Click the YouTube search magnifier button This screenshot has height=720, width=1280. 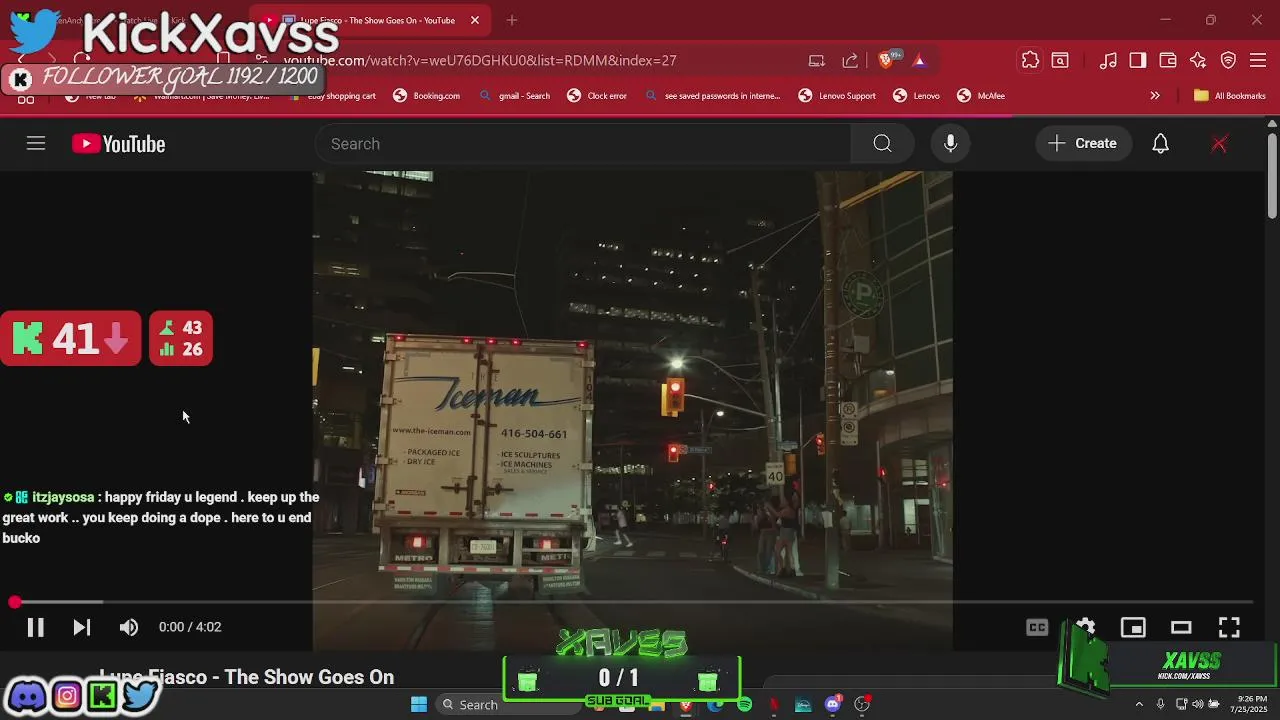(x=882, y=144)
